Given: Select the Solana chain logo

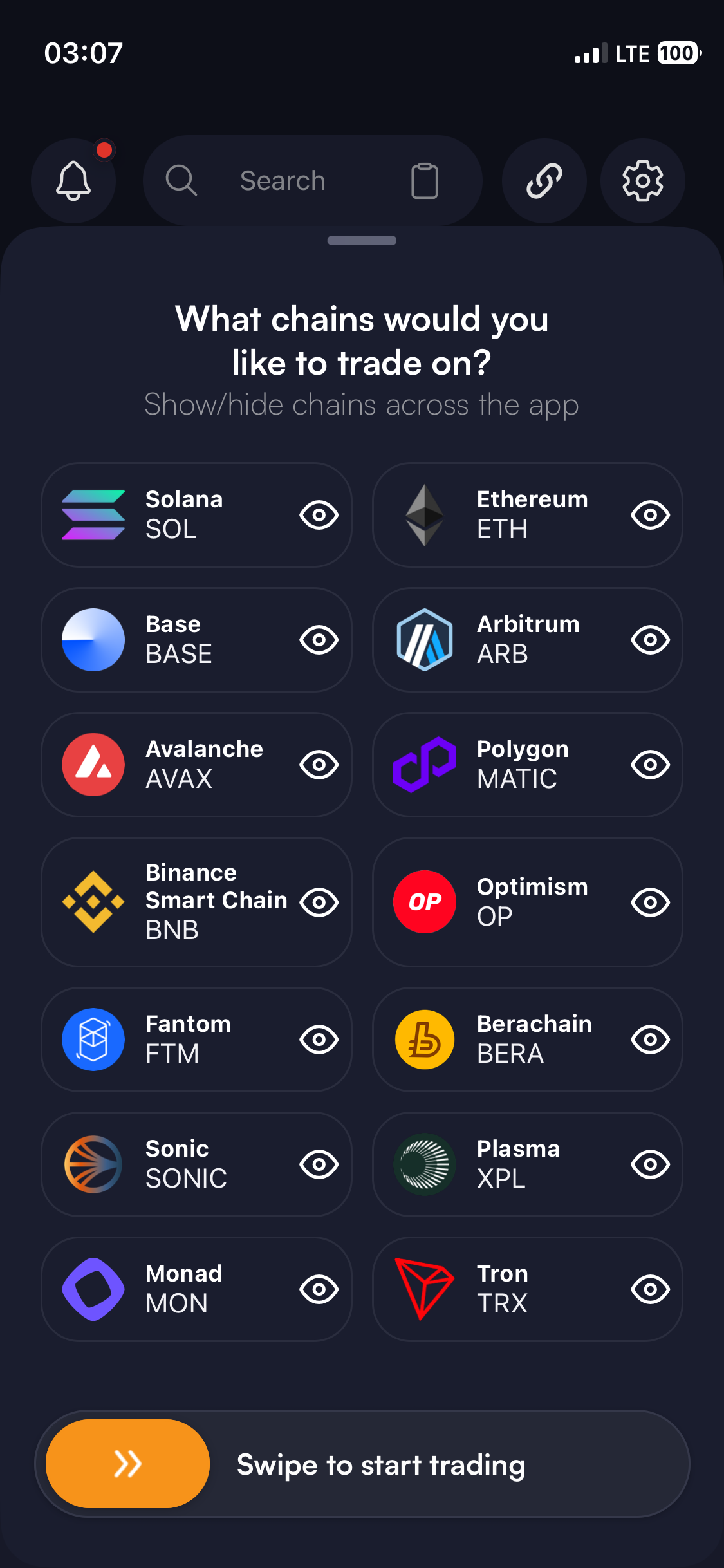Looking at the screenshot, I should 92,514.
